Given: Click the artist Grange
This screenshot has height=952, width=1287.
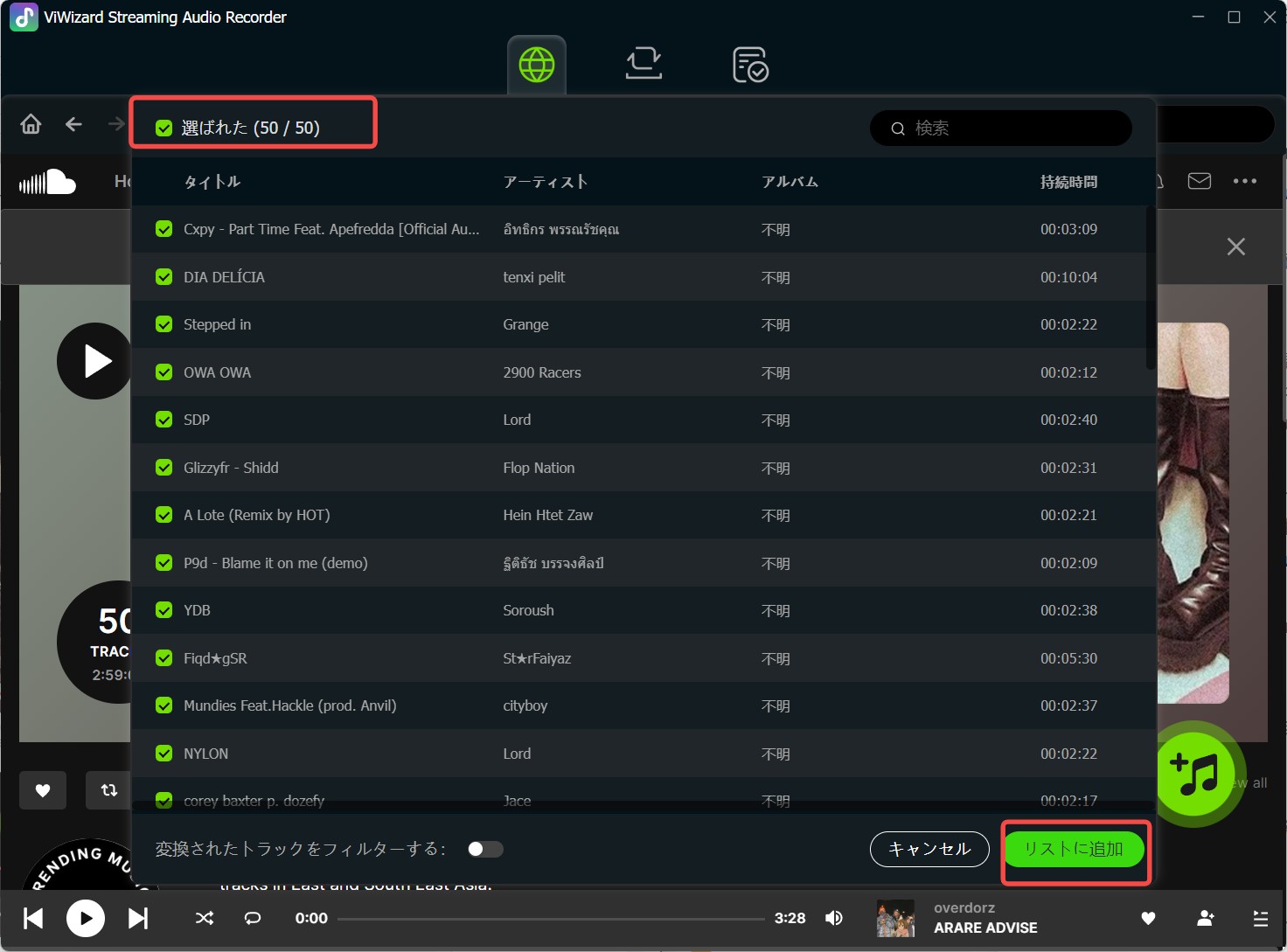Looking at the screenshot, I should point(525,324).
